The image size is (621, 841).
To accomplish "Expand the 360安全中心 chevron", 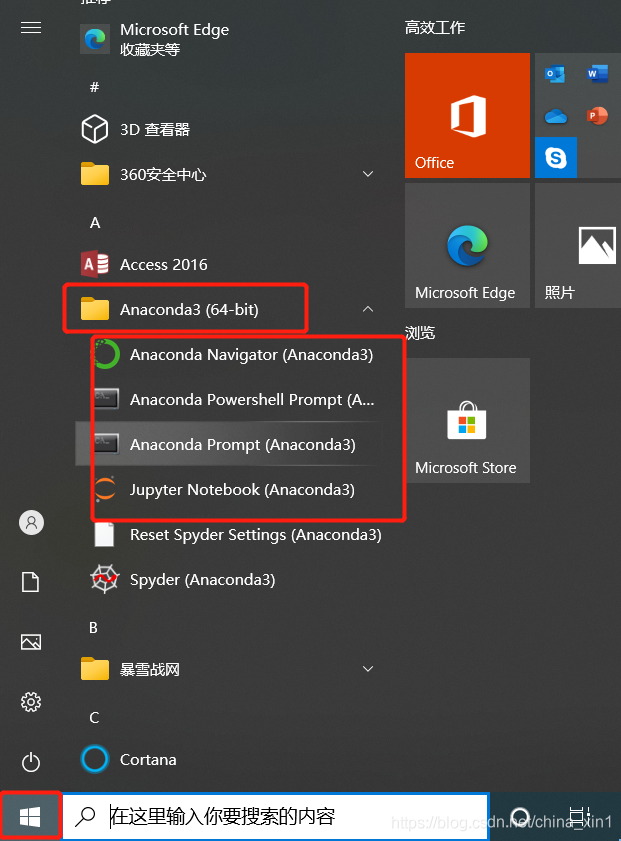I will [368, 174].
